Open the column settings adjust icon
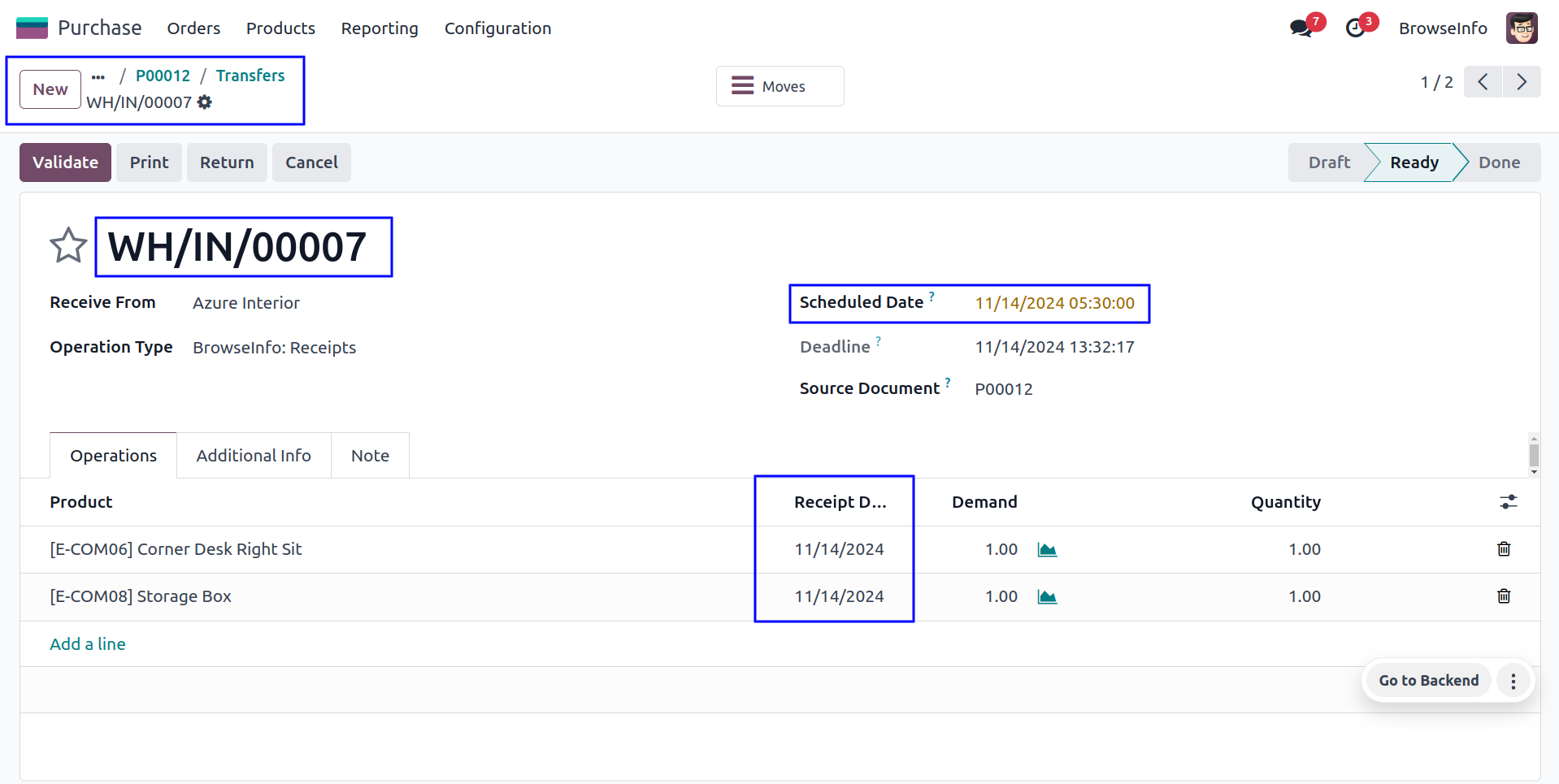 pyautogui.click(x=1508, y=502)
